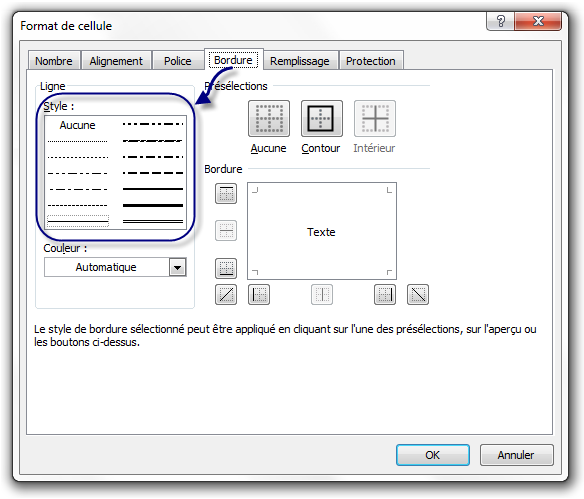This screenshot has width=584, height=499.
Task: Go to the Remplissage tab
Action: pos(300,61)
